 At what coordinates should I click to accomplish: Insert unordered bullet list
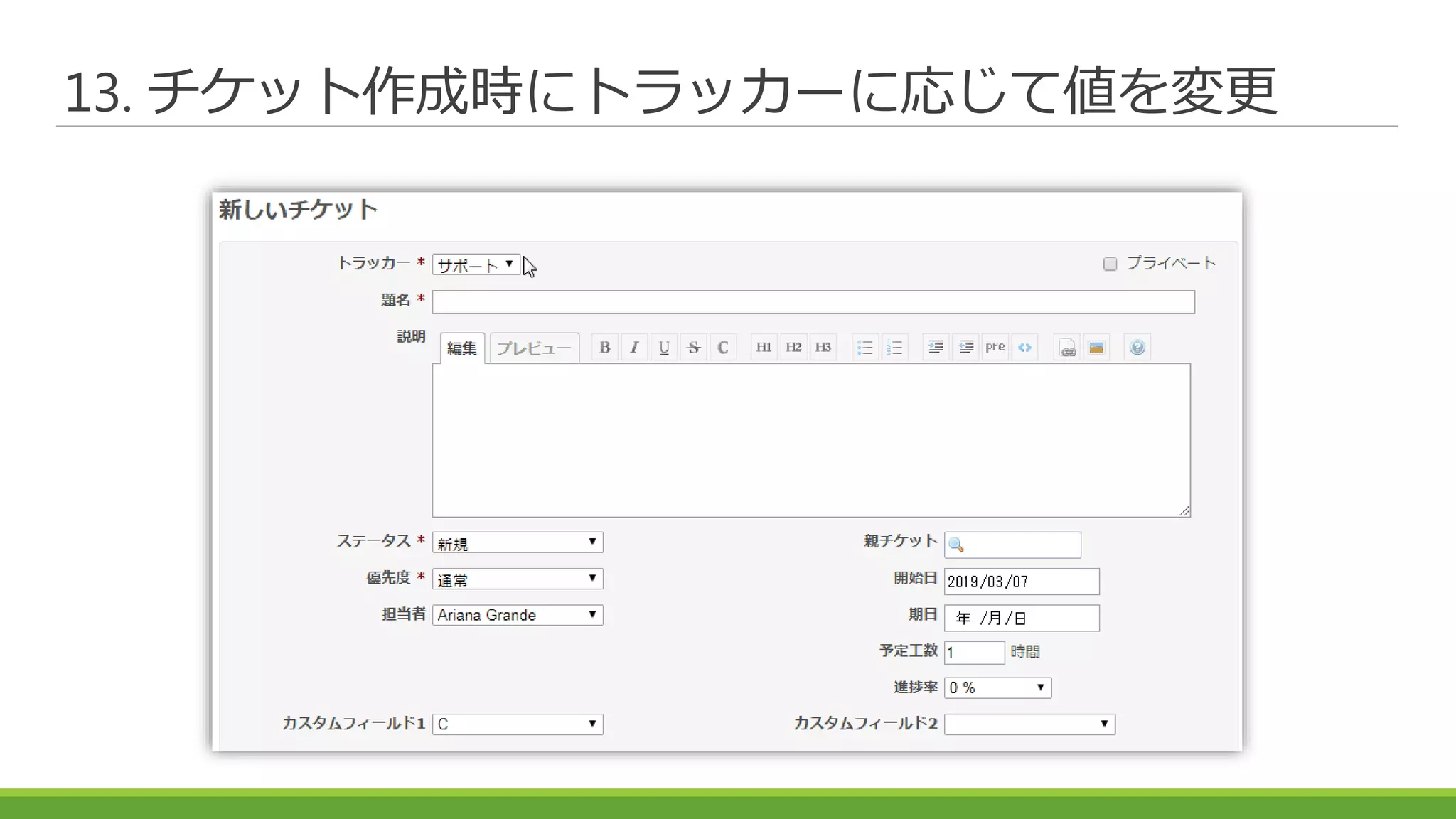[x=865, y=348]
